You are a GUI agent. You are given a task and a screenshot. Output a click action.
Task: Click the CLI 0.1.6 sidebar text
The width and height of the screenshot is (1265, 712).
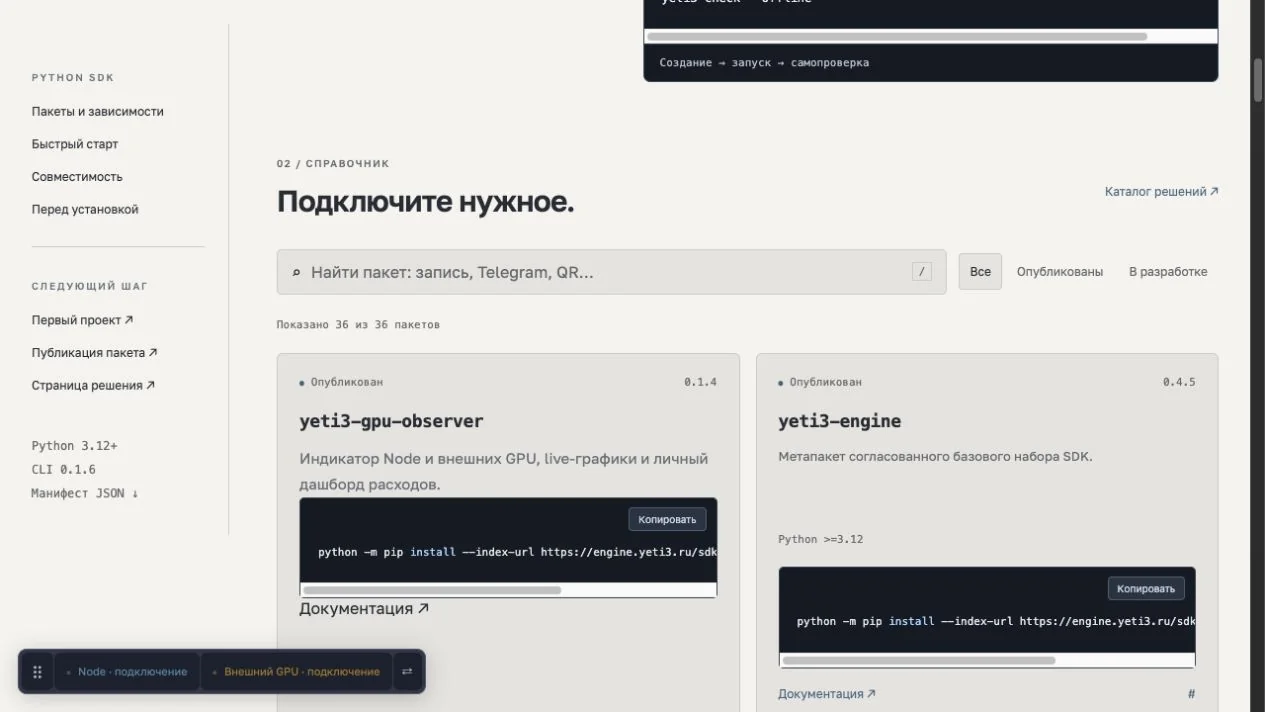[63, 469]
